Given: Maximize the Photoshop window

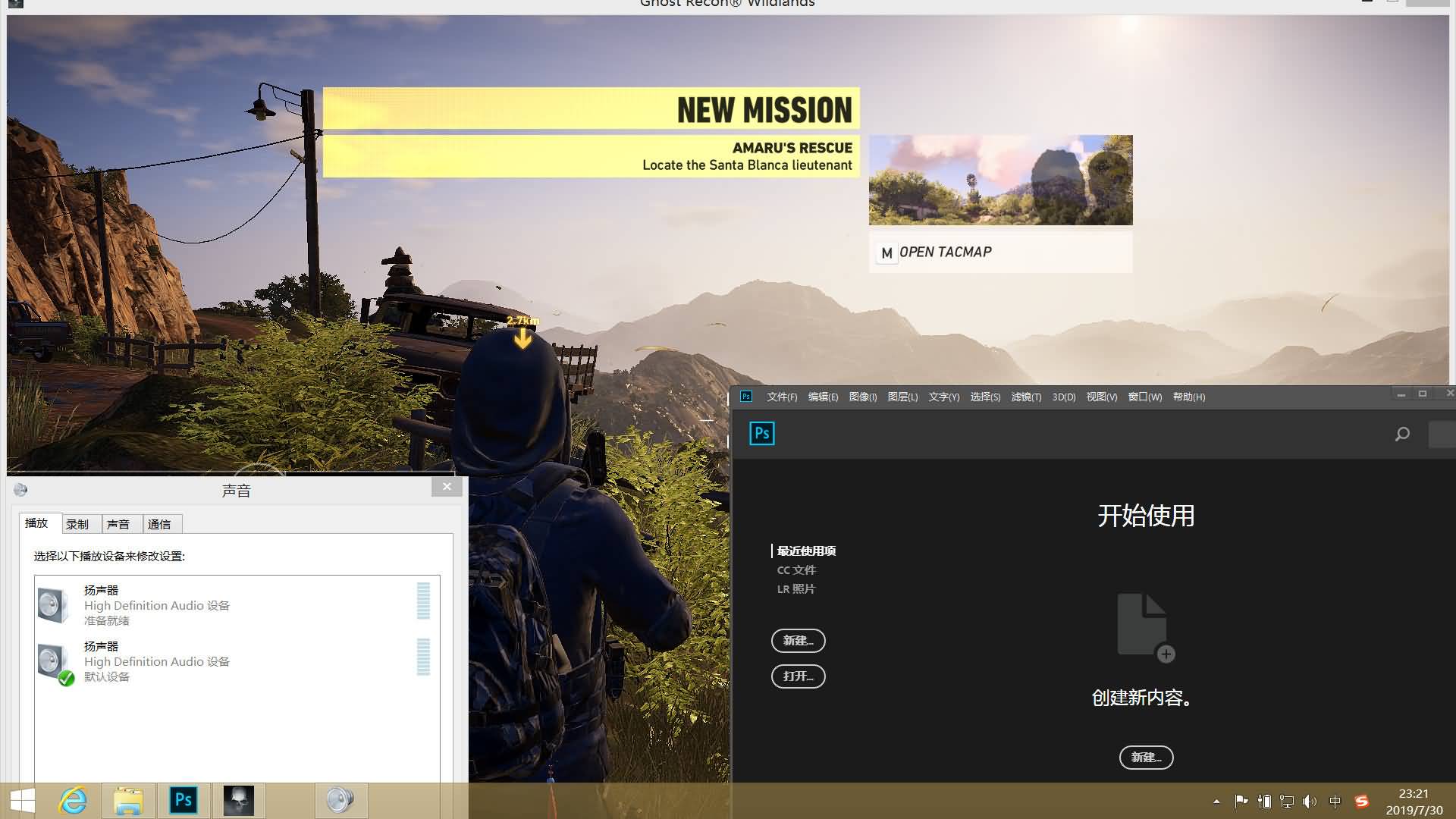Looking at the screenshot, I should (1423, 394).
